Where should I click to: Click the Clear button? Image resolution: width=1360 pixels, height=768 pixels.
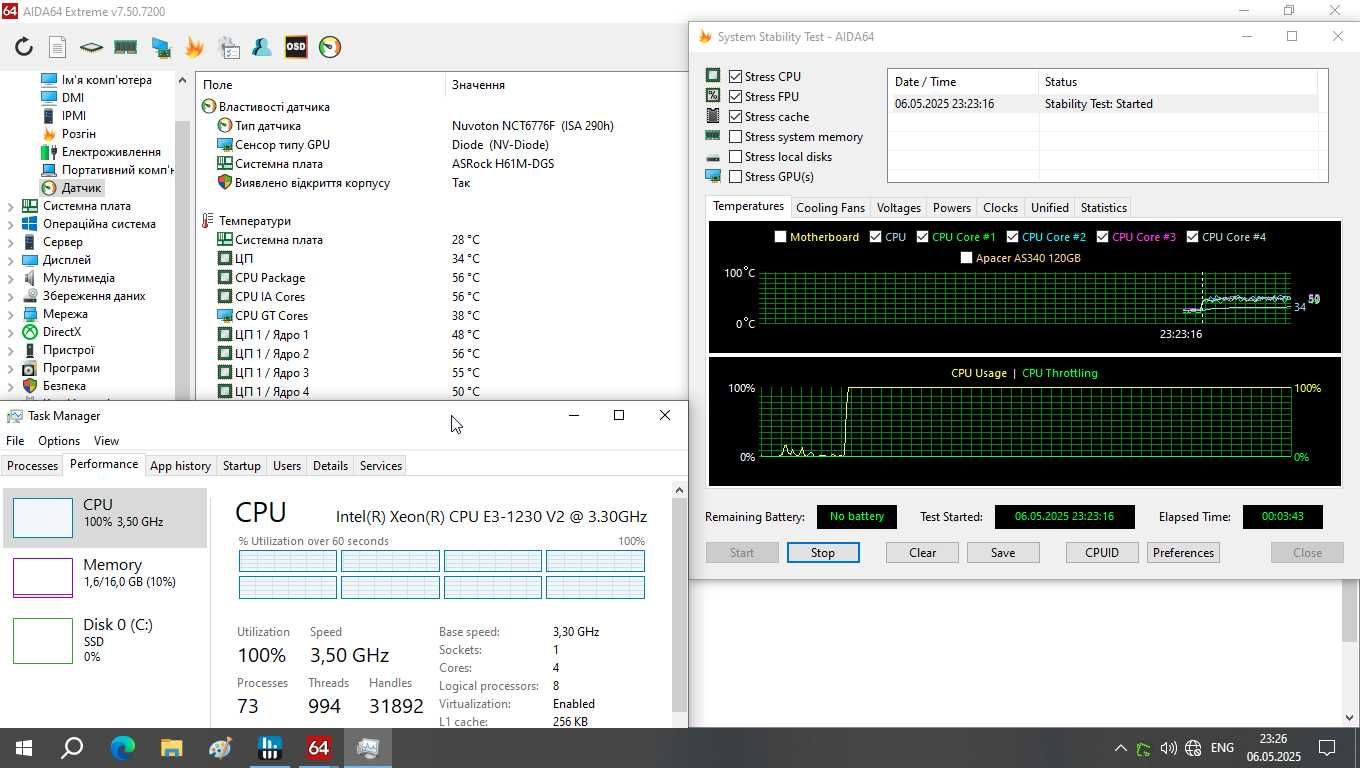pyautogui.click(x=922, y=553)
